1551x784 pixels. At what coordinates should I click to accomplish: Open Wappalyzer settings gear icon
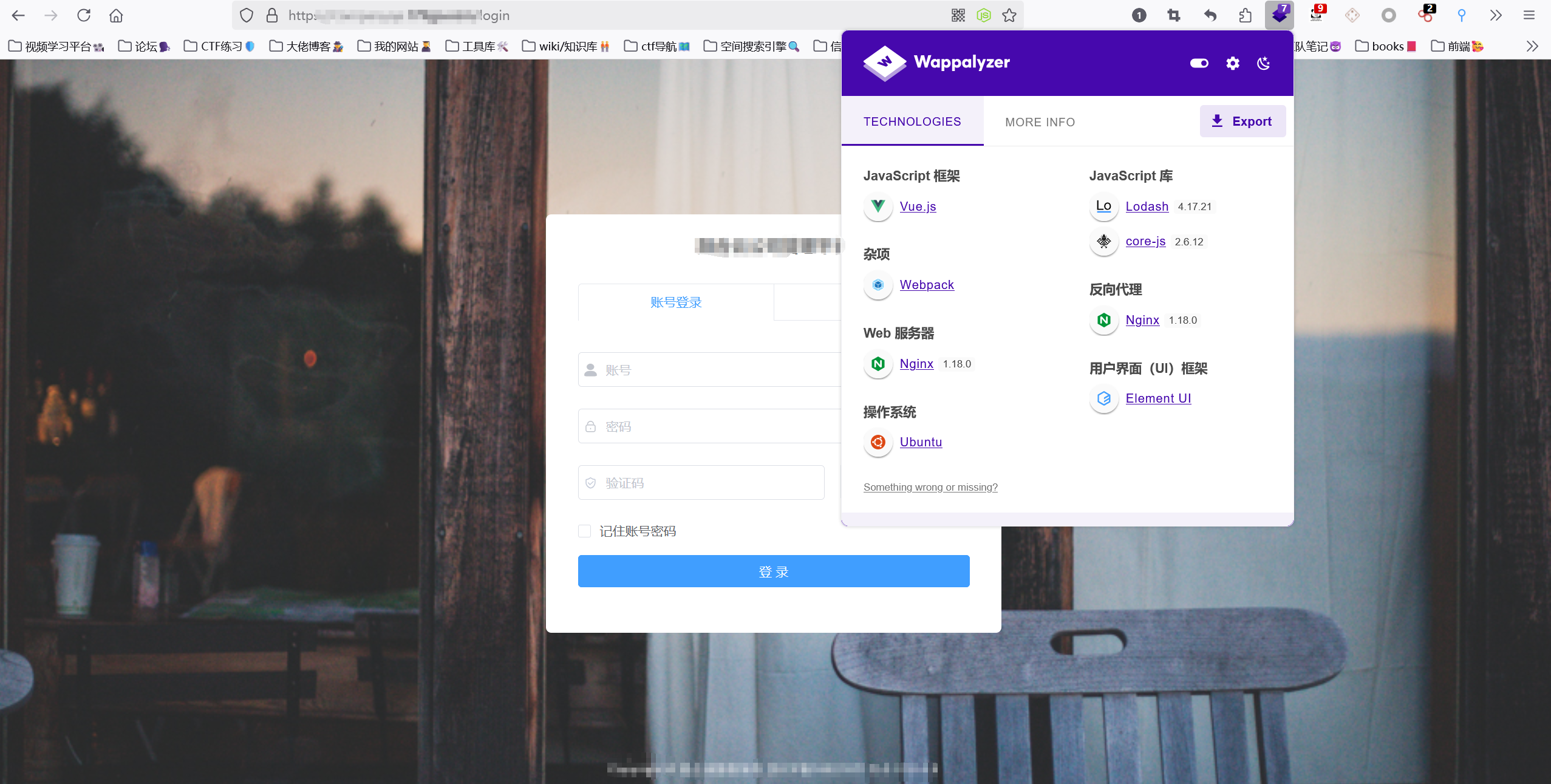pyautogui.click(x=1232, y=63)
